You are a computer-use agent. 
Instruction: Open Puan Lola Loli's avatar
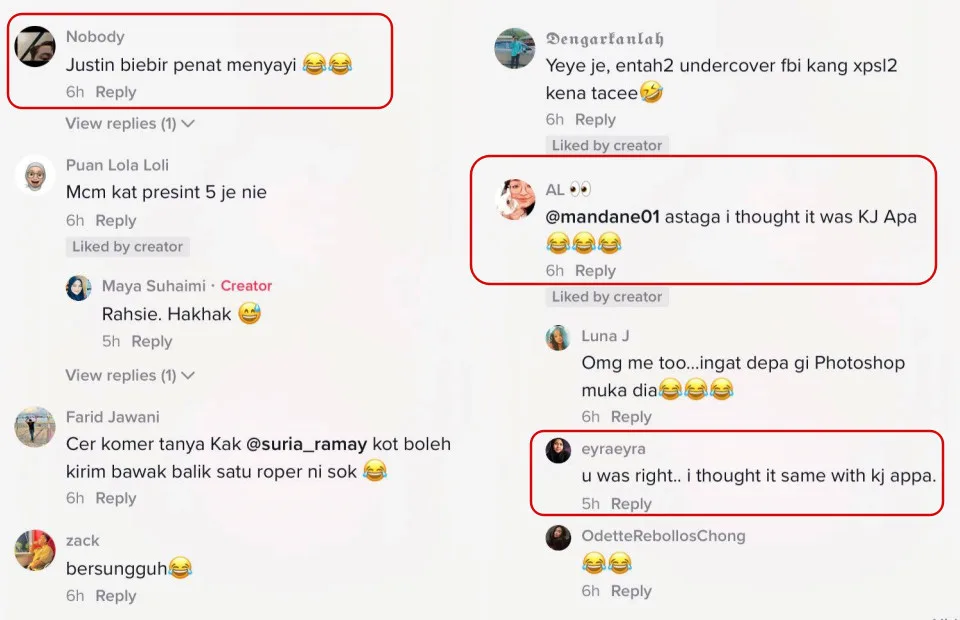pos(35,175)
